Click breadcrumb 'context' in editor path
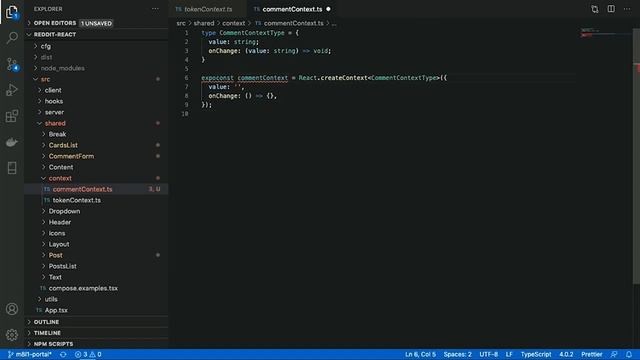 (233, 23)
